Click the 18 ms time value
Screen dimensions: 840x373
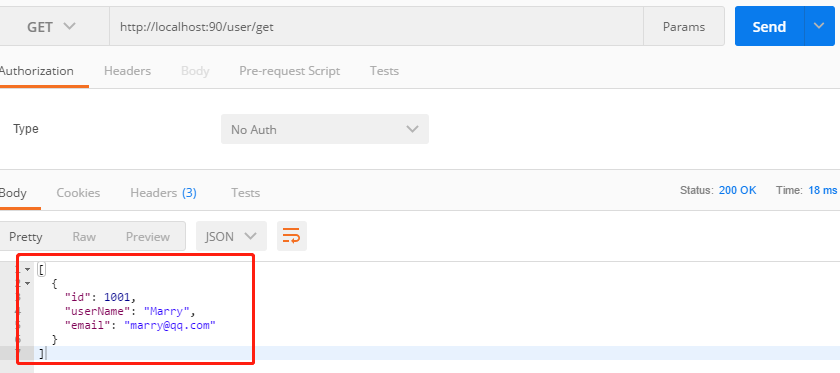point(823,190)
